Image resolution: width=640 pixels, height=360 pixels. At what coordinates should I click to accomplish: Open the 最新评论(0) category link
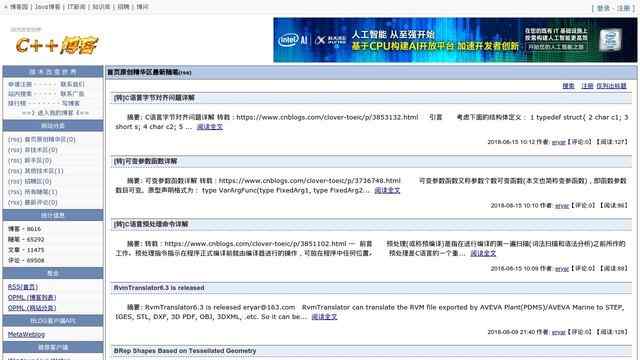[x=41, y=202]
